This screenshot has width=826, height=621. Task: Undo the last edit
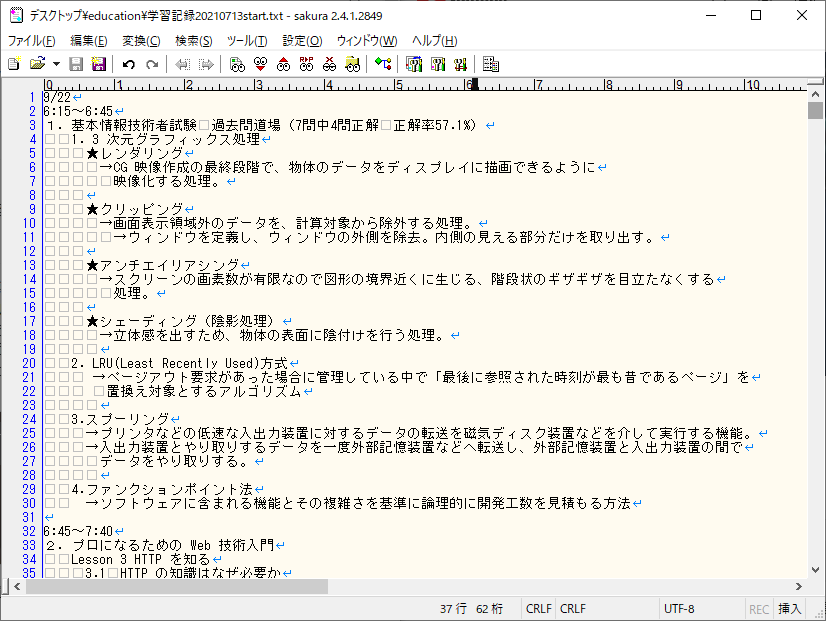click(128, 63)
